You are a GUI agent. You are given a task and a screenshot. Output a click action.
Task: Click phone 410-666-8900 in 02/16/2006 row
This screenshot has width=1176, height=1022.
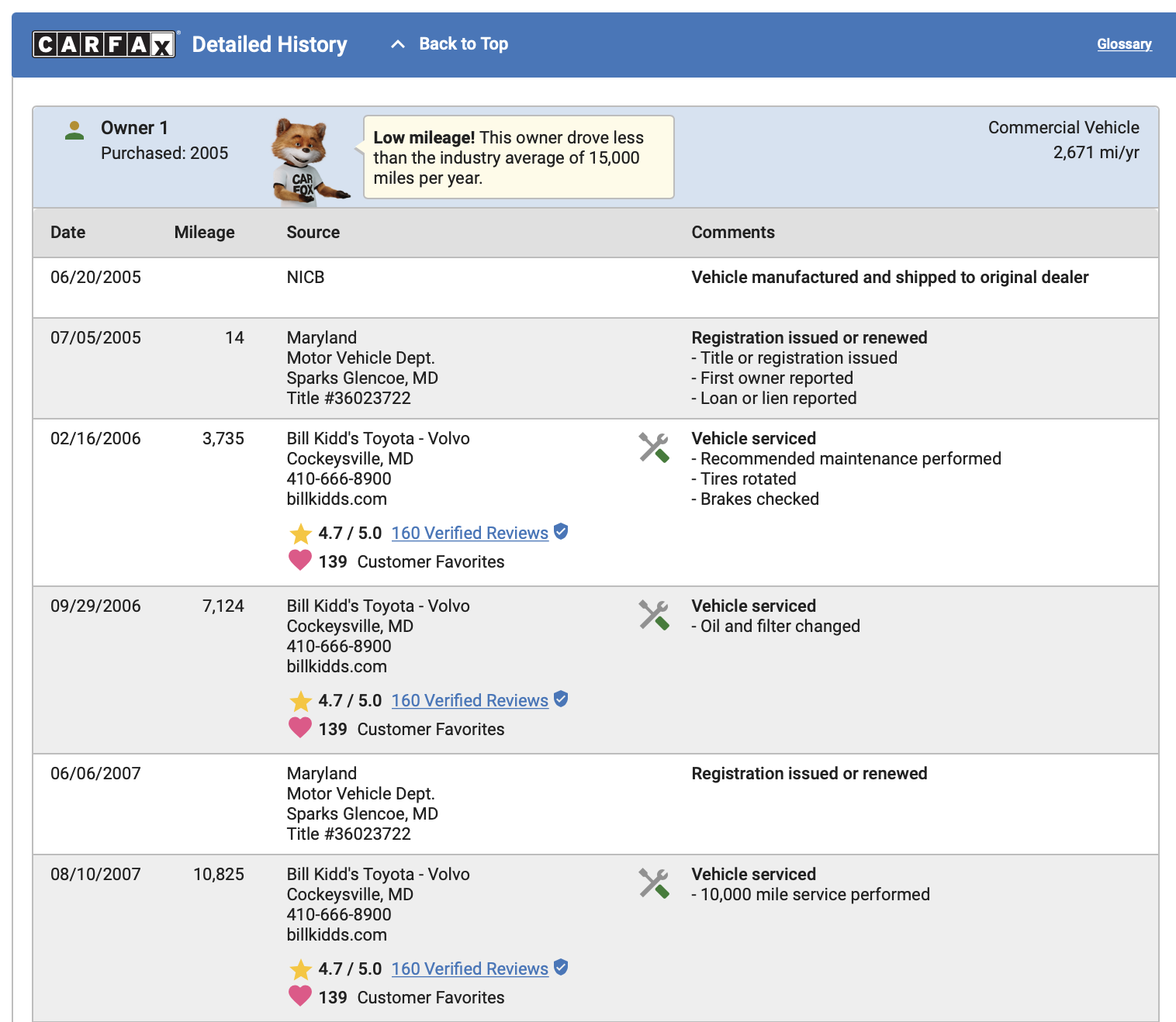pyautogui.click(x=339, y=479)
